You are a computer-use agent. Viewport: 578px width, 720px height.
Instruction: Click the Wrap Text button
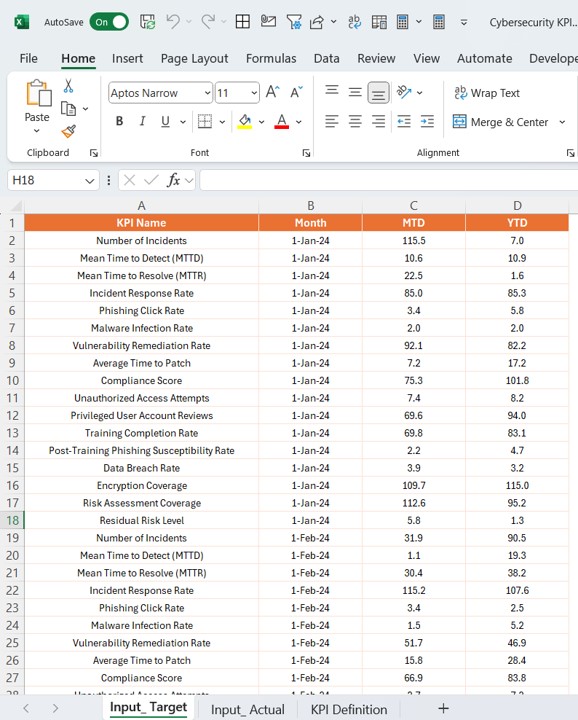pyautogui.click(x=487, y=93)
